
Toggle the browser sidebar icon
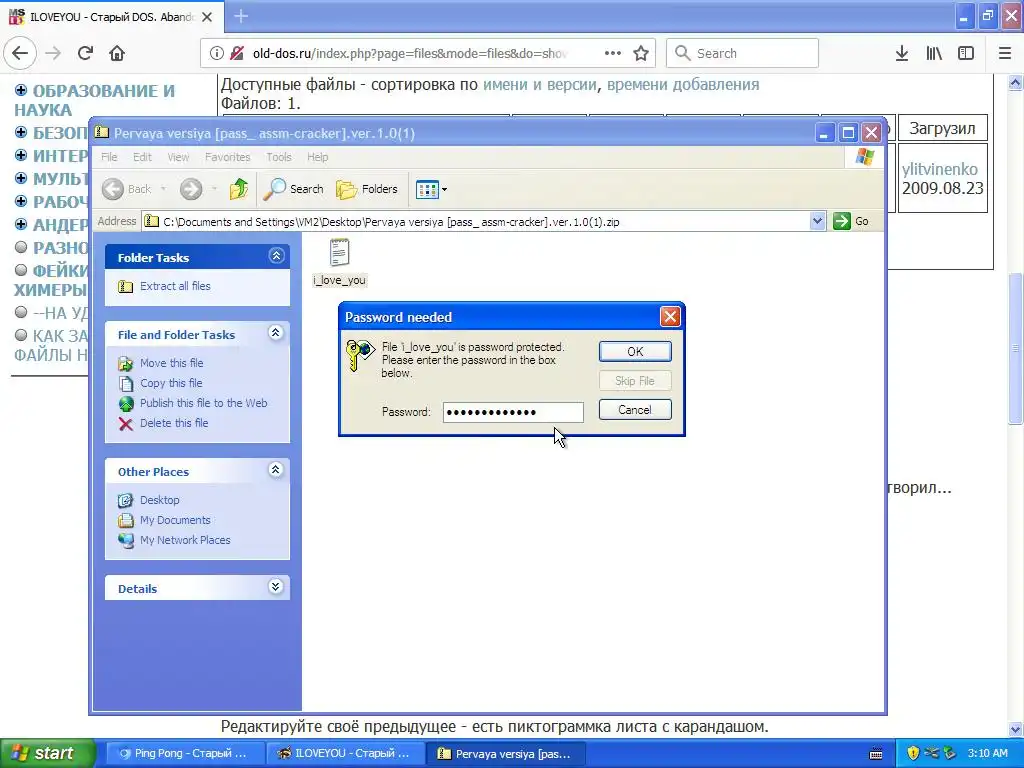[x=966, y=54]
